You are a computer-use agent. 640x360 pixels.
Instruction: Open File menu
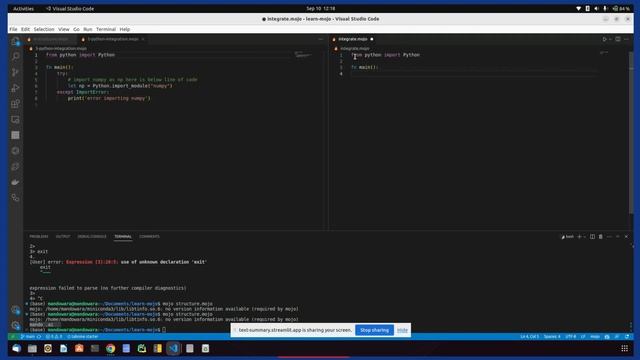point(13,29)
